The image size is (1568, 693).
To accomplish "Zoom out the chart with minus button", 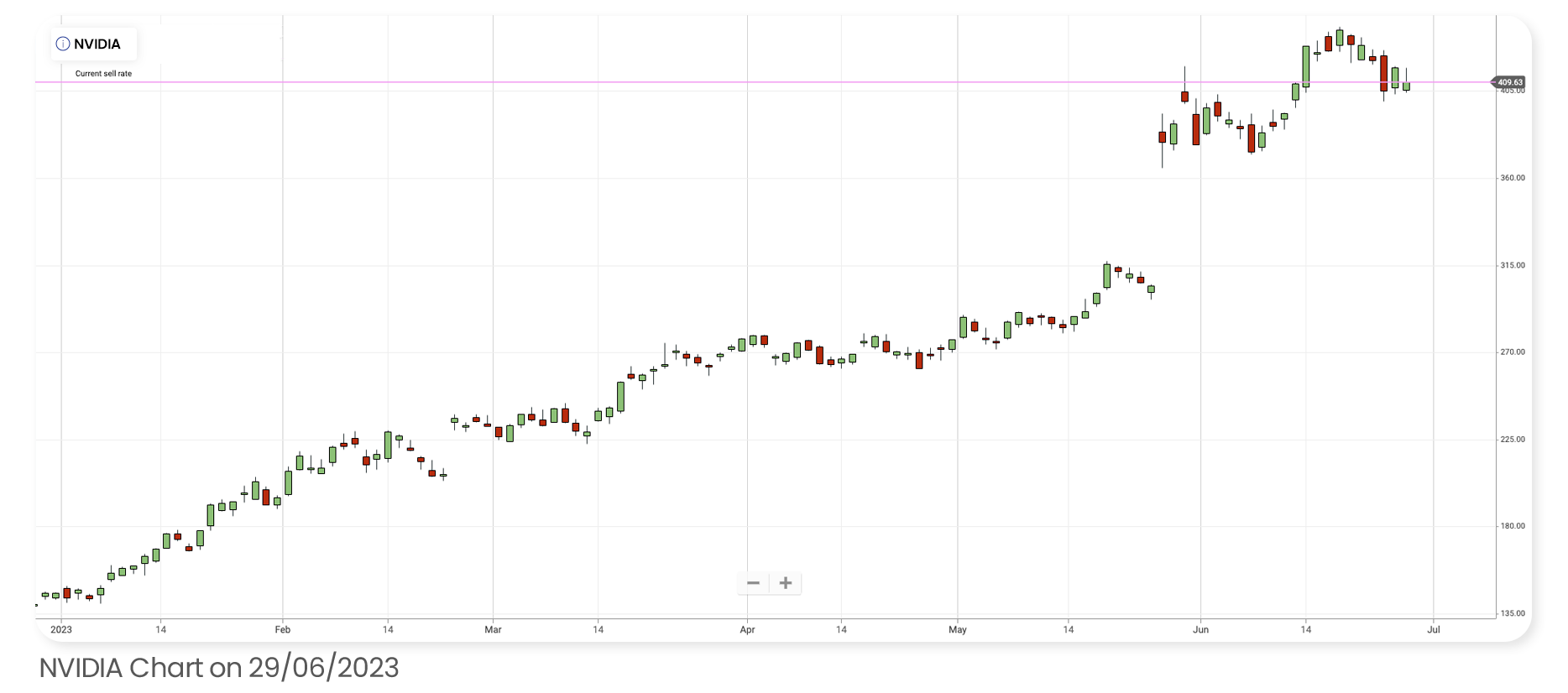I will pyautogui.click(x=753, y=583).
